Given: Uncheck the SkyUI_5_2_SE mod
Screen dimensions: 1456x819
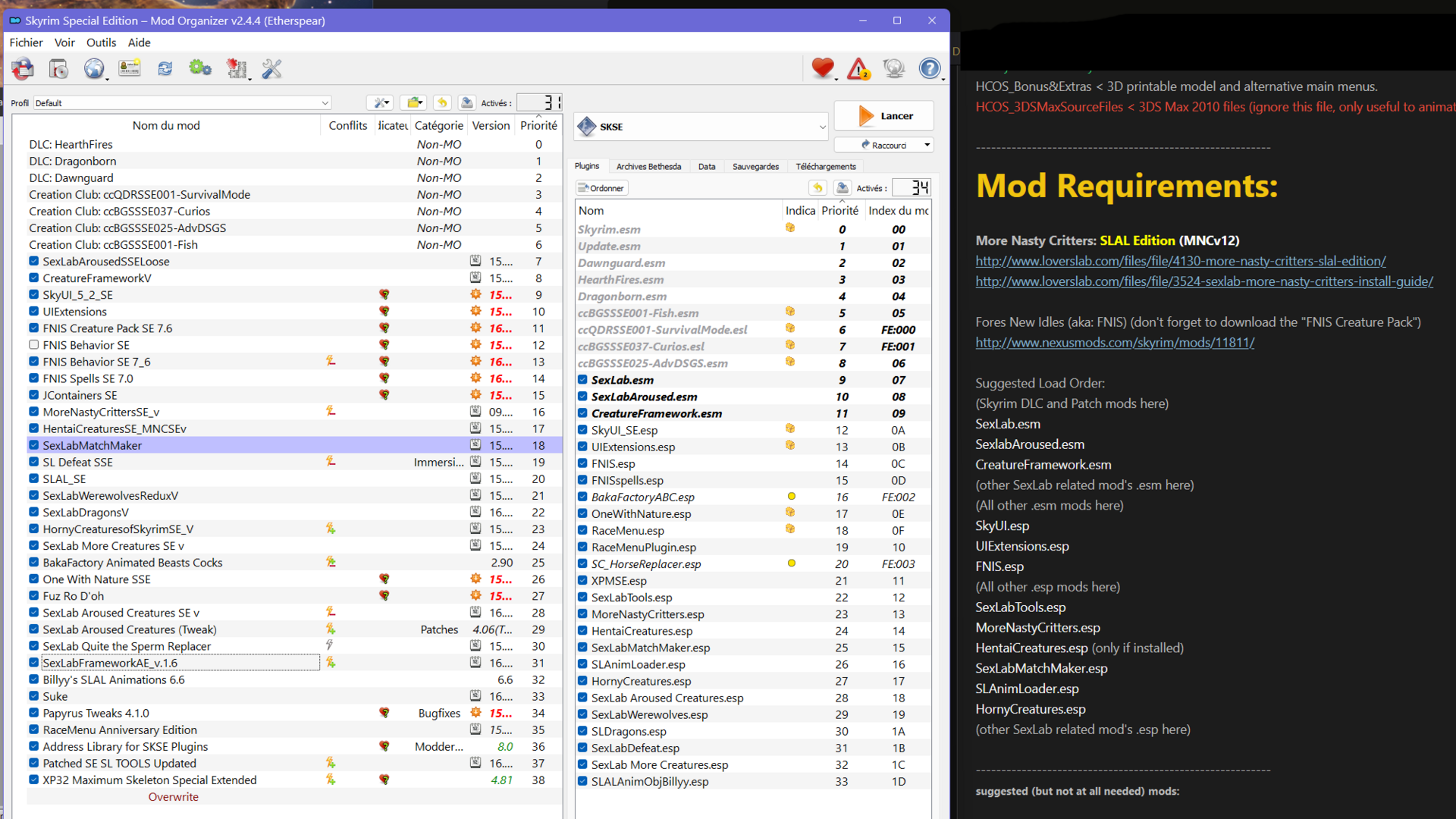Looking at the screenshot, I should pyautogui.click(x=33, y=295).
